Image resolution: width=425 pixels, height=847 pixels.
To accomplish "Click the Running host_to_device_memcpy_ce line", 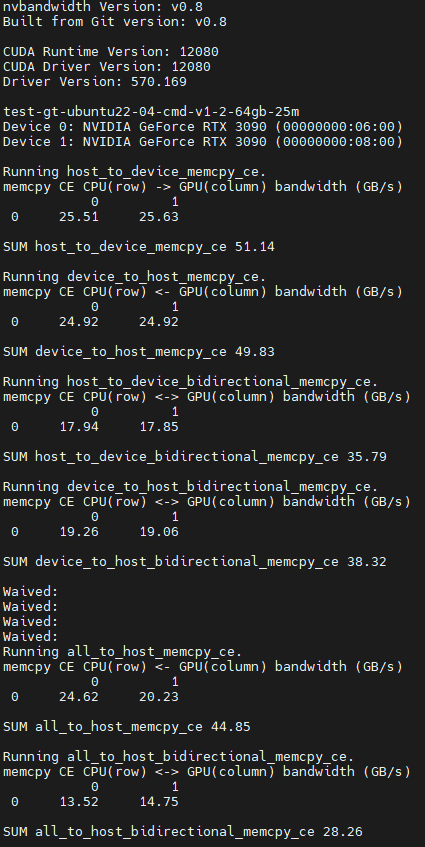I will [135, 172].
